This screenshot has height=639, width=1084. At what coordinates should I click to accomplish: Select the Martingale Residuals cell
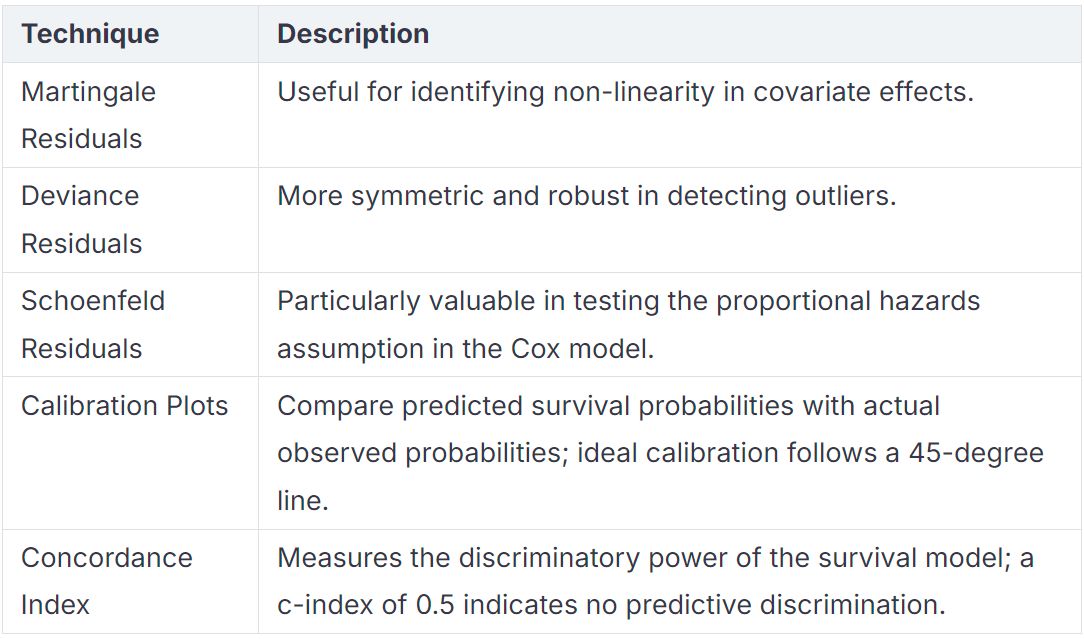click(x=131, y=115)
